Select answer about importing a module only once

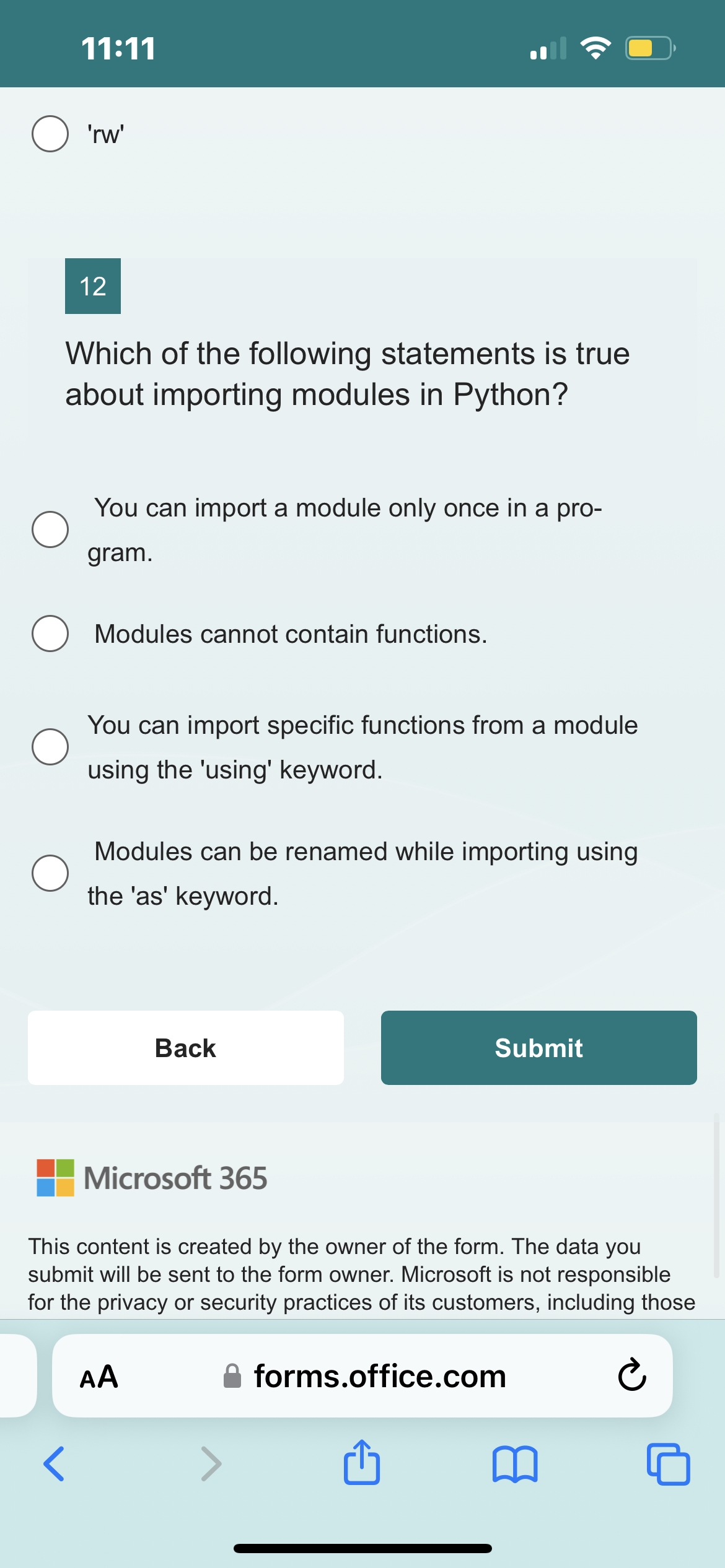(x=50, y=529)
